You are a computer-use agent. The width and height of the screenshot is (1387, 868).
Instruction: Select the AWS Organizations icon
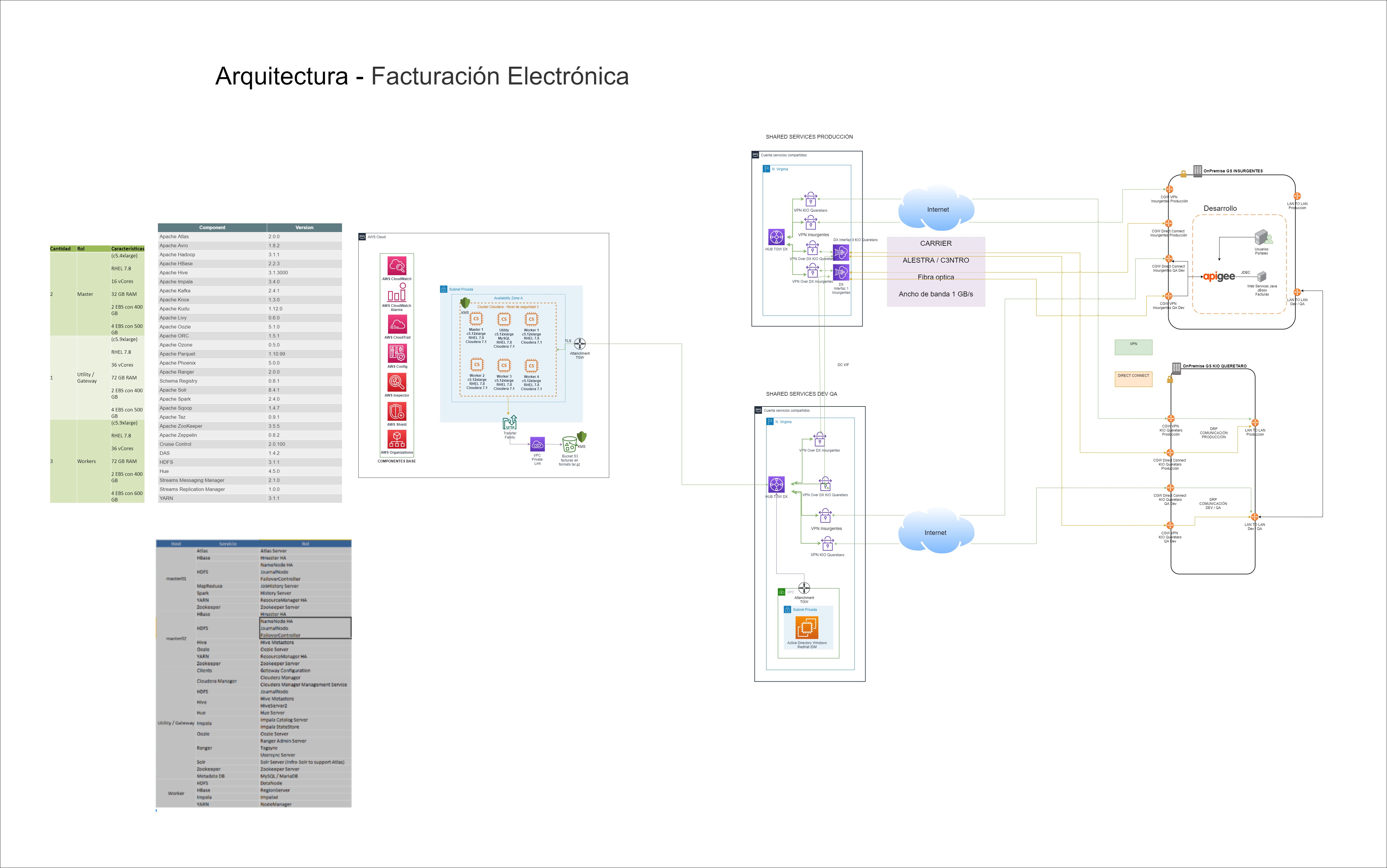coord(397,439)
